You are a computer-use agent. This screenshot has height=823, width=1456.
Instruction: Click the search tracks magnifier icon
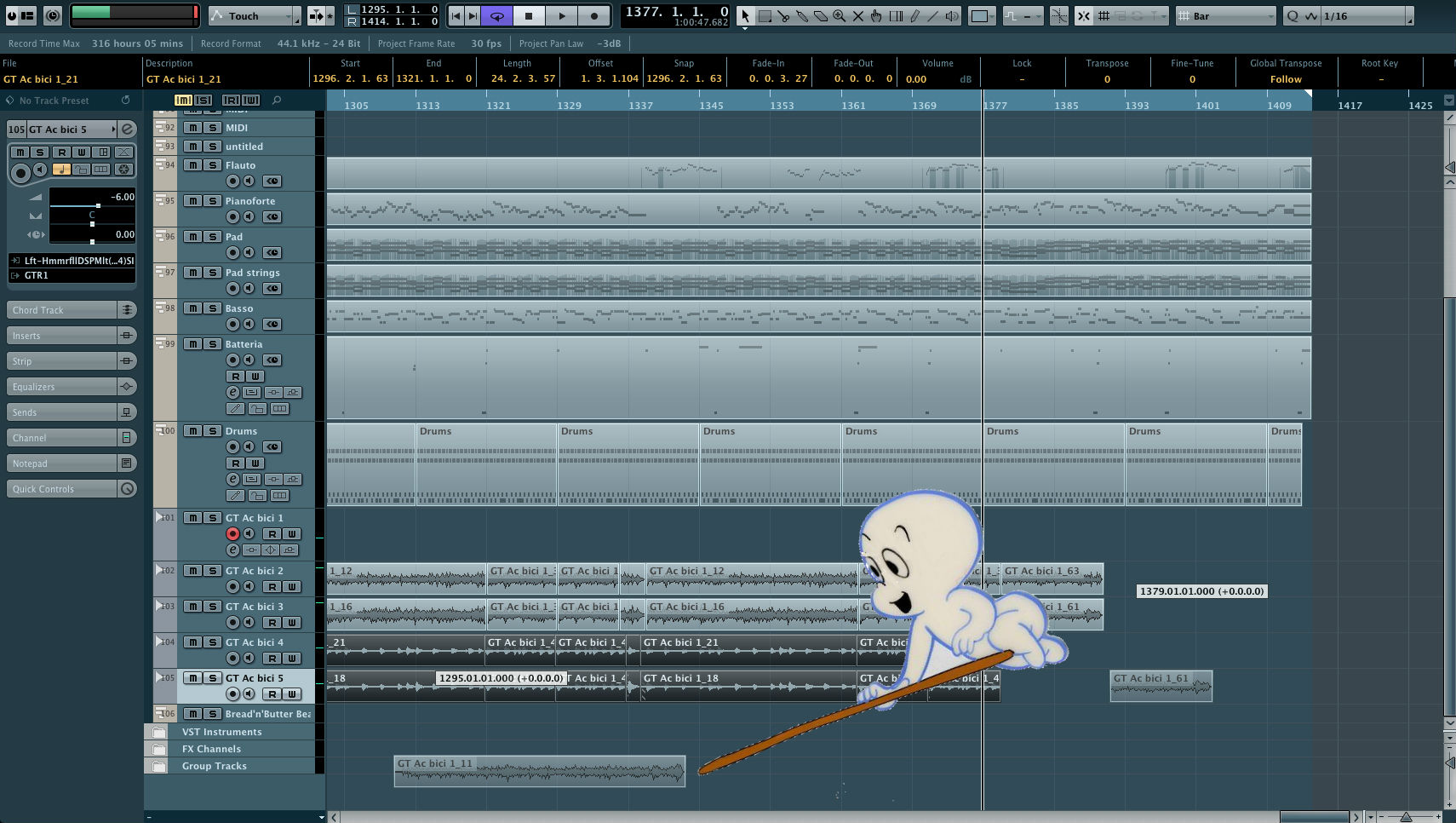click(277, 101)
